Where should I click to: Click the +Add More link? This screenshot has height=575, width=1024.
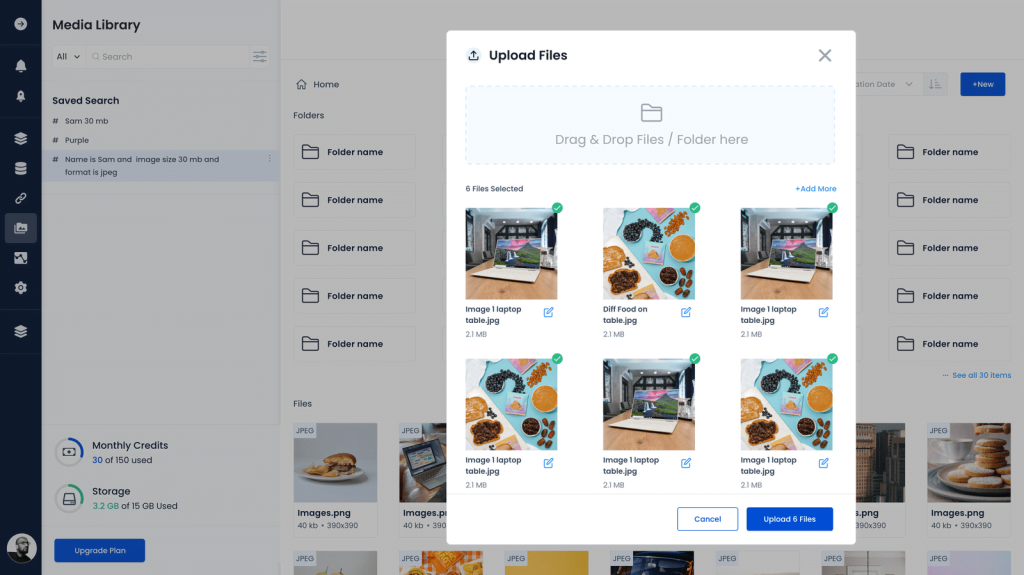coord(816,189)
